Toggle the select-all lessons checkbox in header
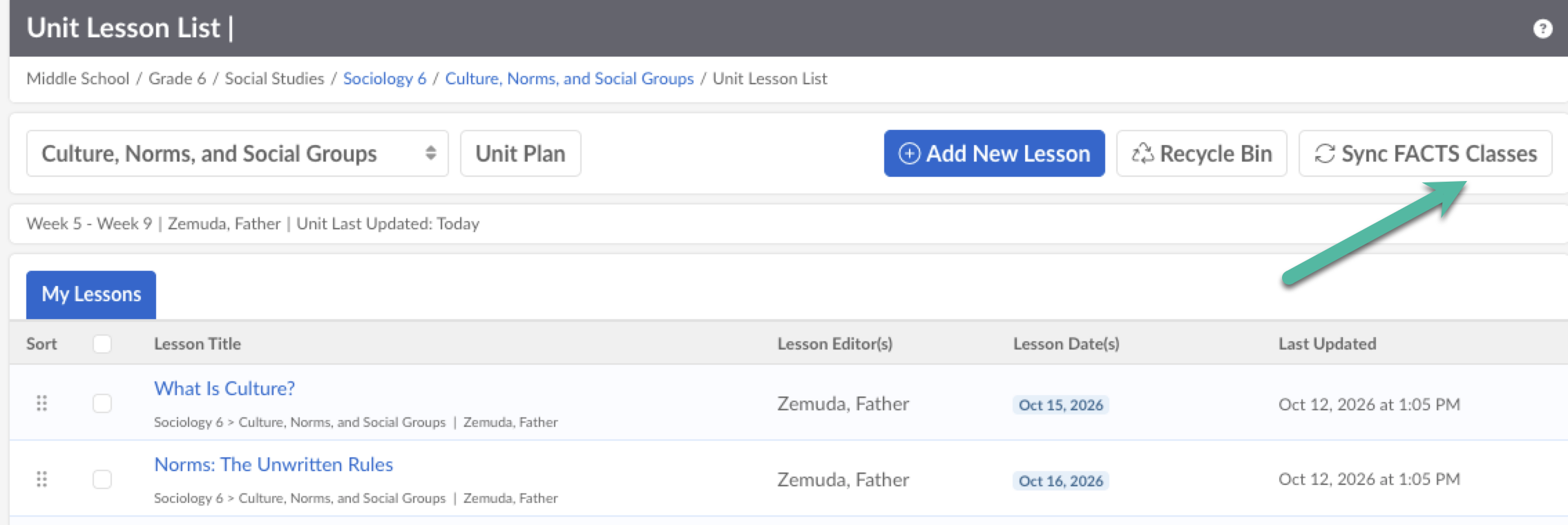Screen dimensions: 1568x525 tap(102, 344)
